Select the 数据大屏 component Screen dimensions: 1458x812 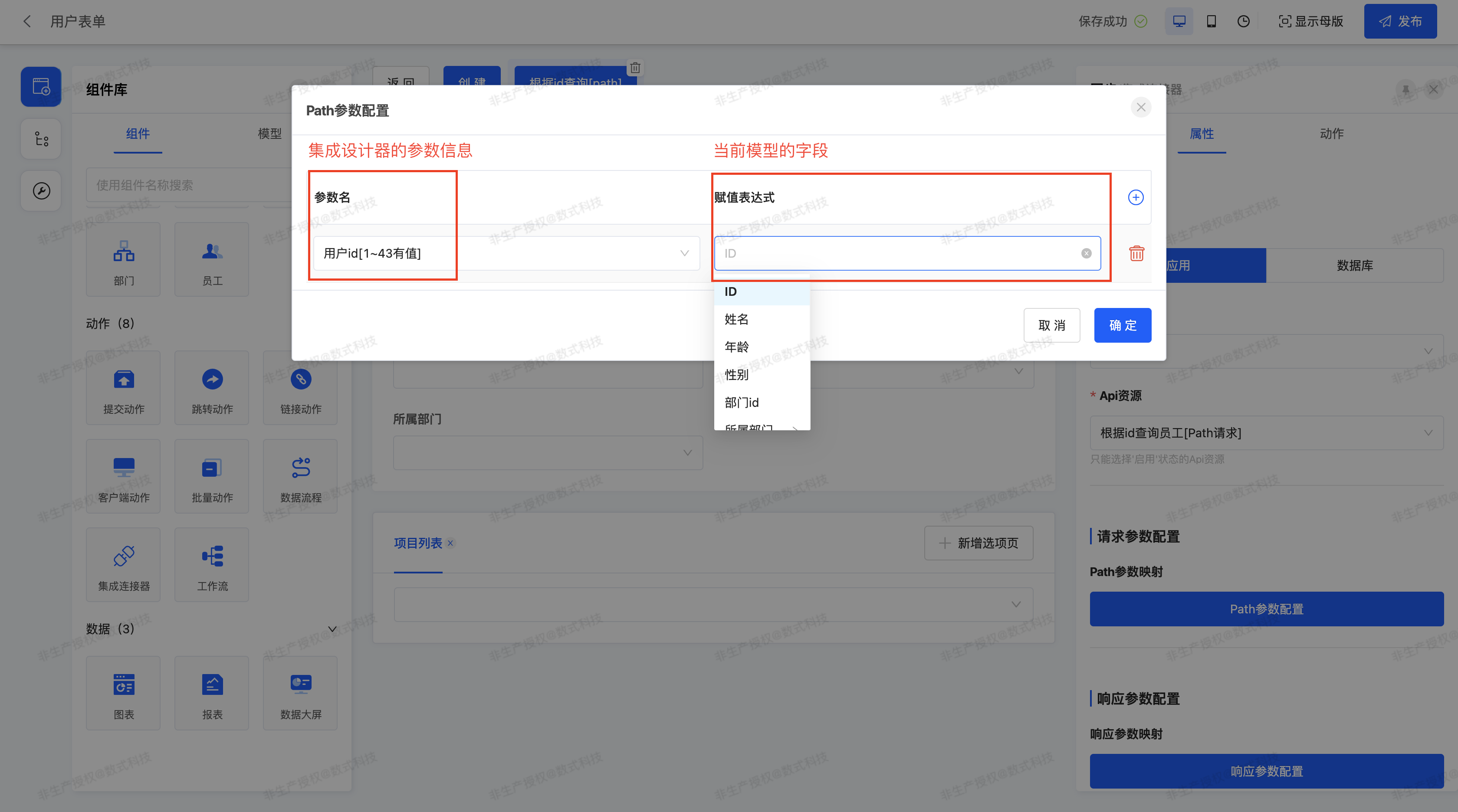[300, 693]
